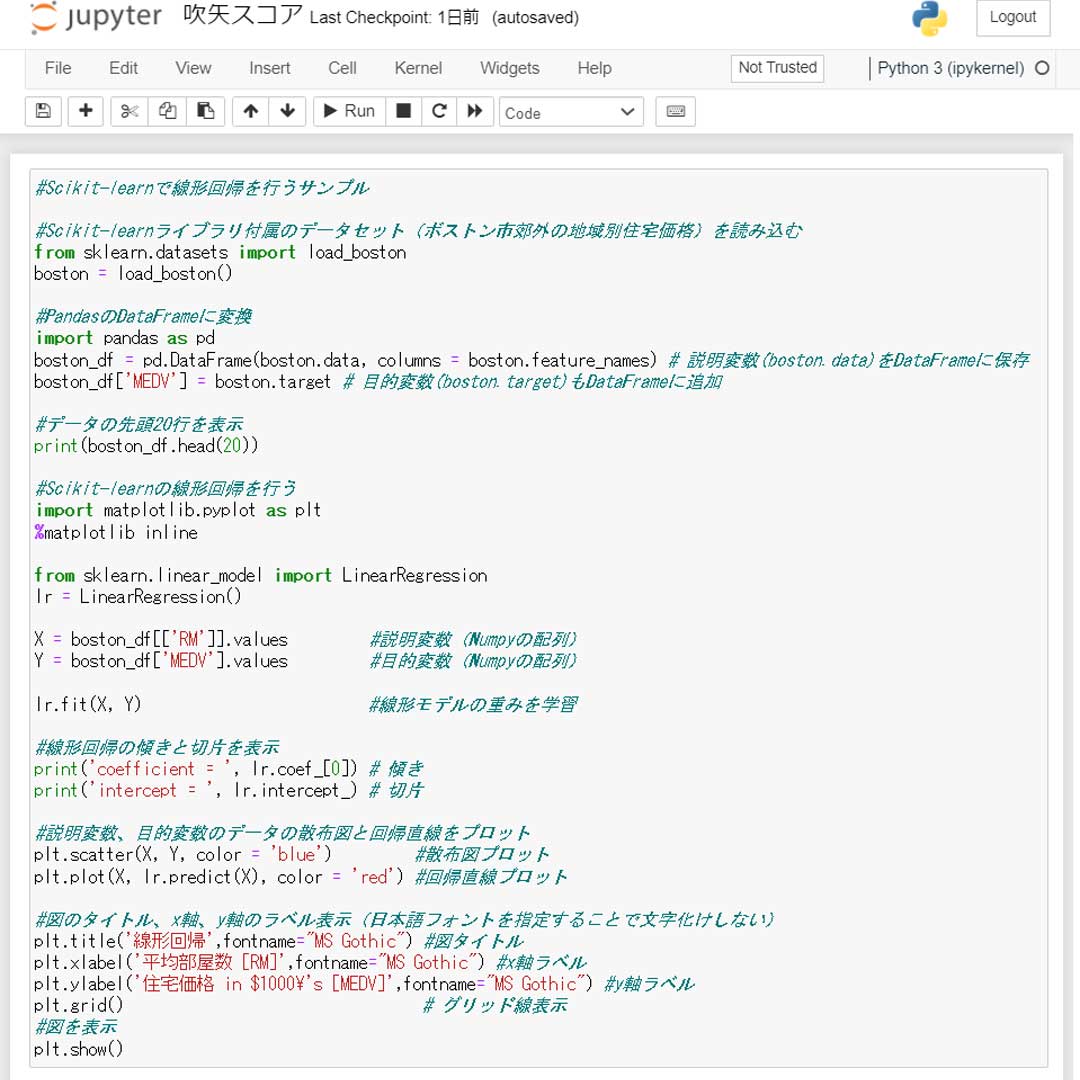Click the kernel idle indicator circle
The image size is (1080, 1080).
pyautogui.click(x=1041, y=68)
